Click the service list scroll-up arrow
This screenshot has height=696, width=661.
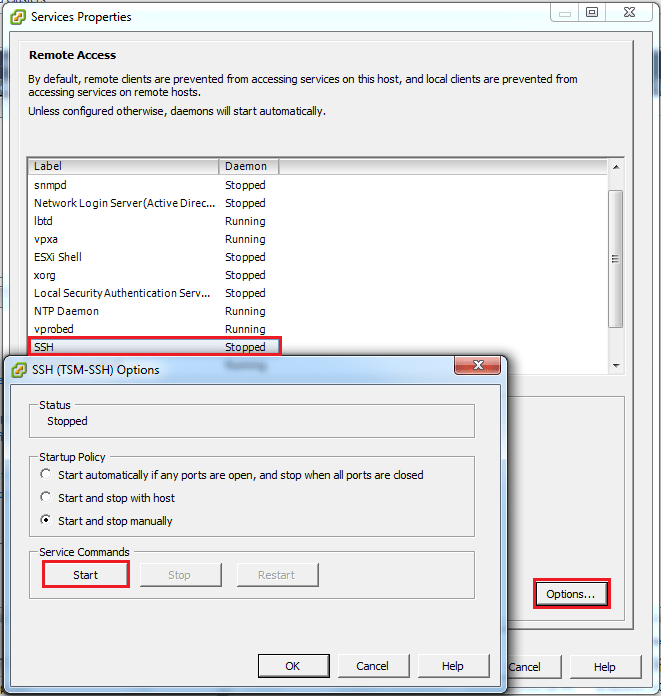[x=616, y=167]
